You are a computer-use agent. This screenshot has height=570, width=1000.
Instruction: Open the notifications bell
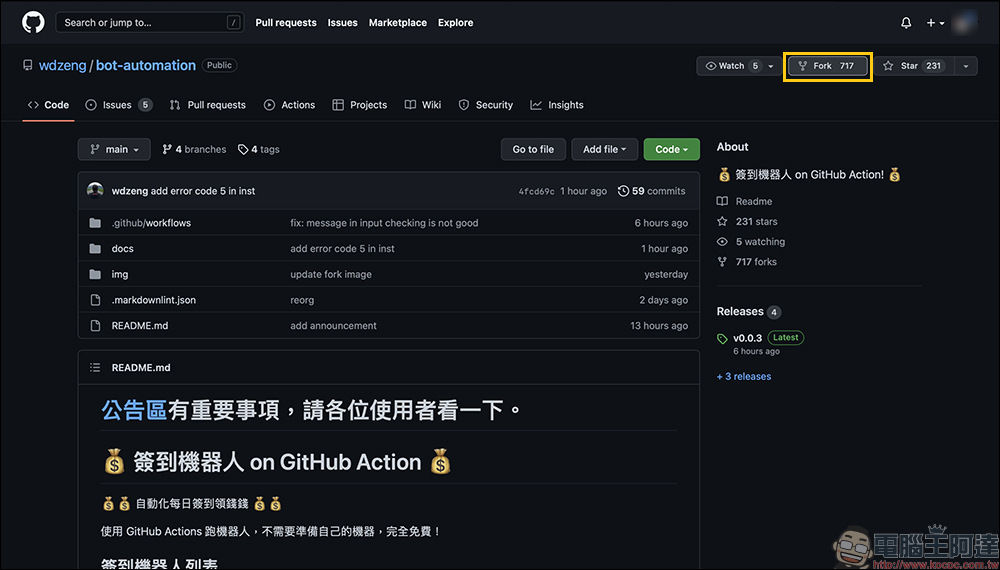pyautogui.click(x=906, y=22)
